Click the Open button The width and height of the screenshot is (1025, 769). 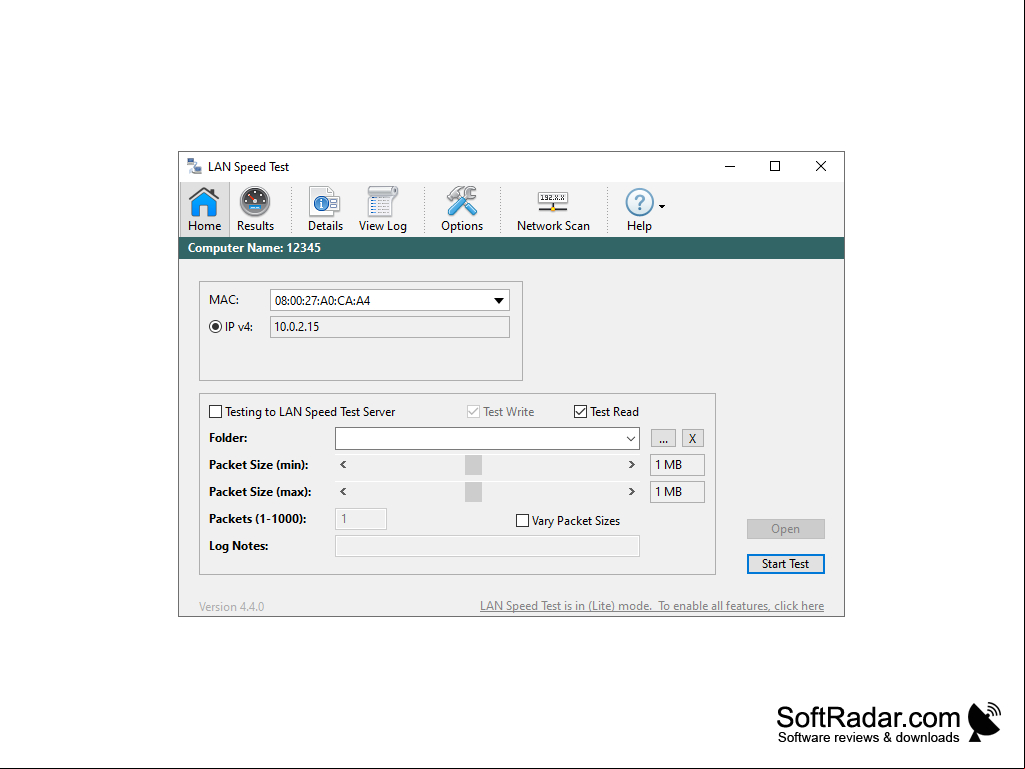click(x=786, y=529)
